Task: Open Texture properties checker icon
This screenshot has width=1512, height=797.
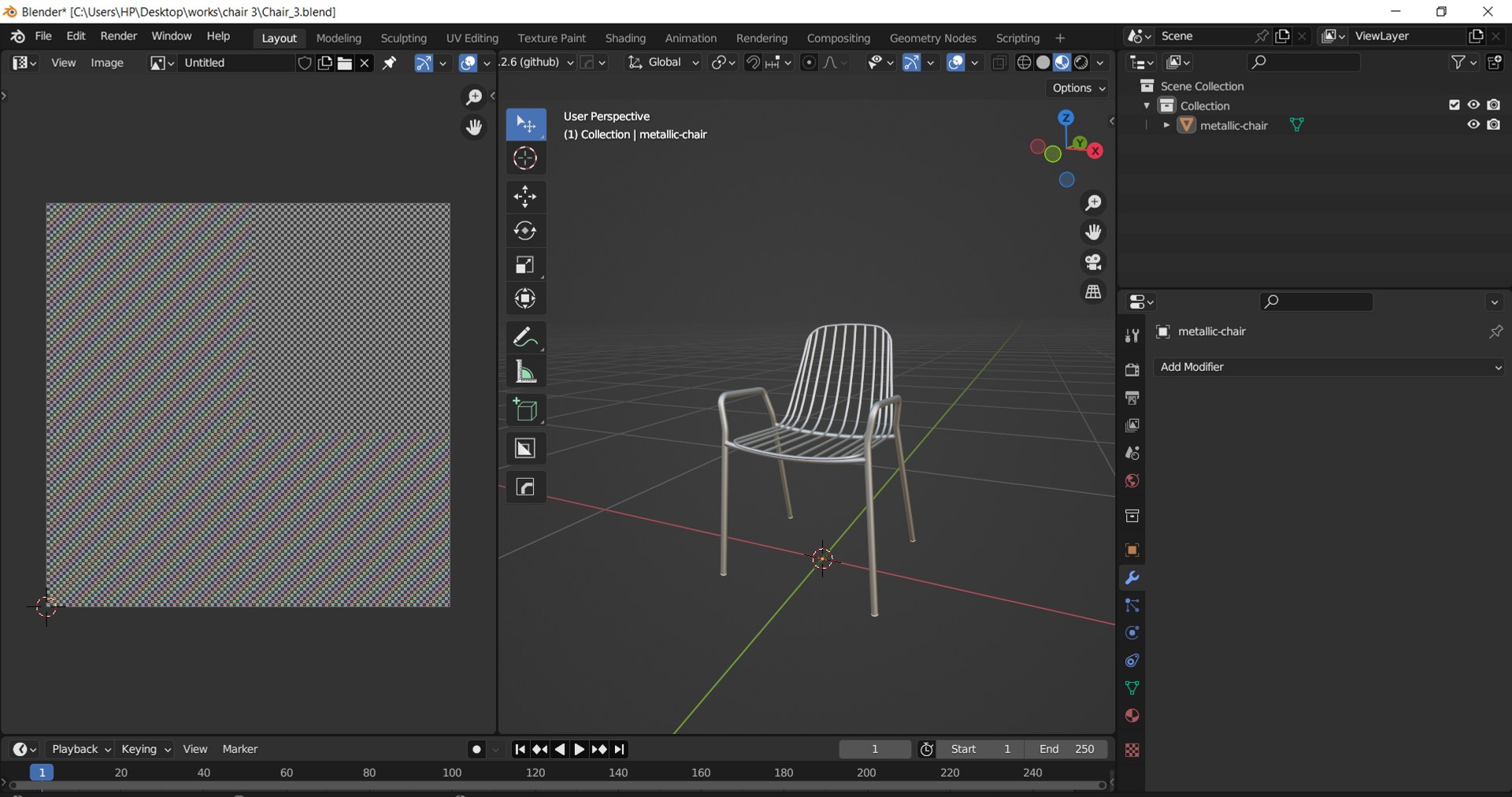Action: pyautogui.click(x=1132, y=751)
